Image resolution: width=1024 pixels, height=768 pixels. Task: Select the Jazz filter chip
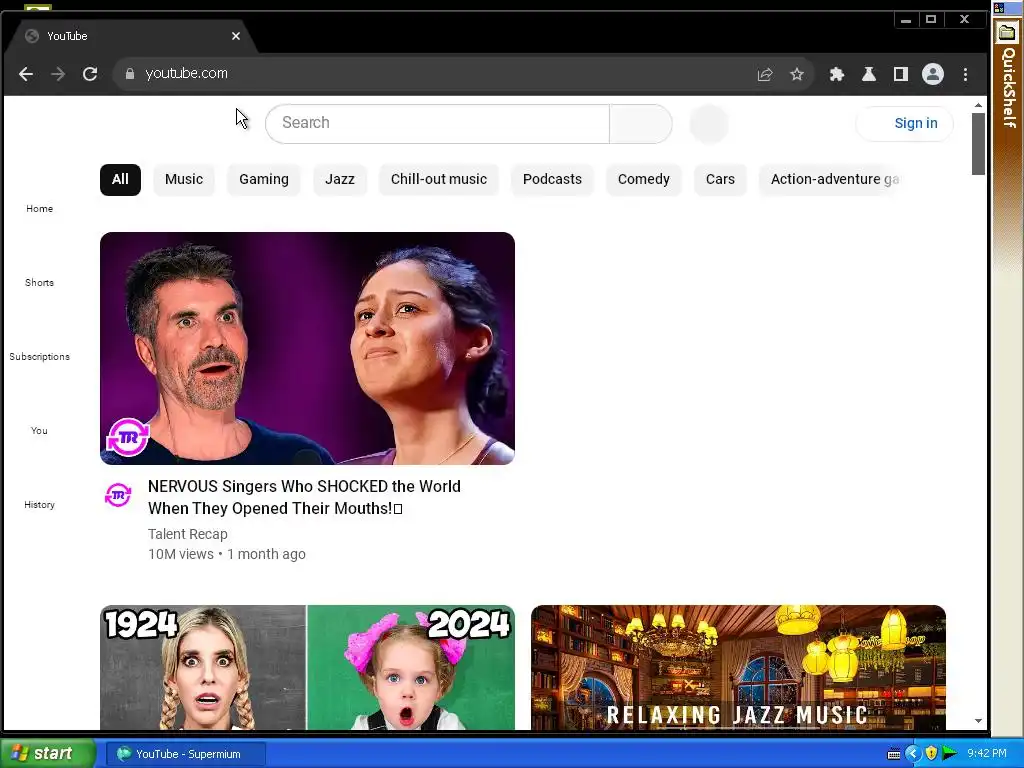(x=340, y=180)
